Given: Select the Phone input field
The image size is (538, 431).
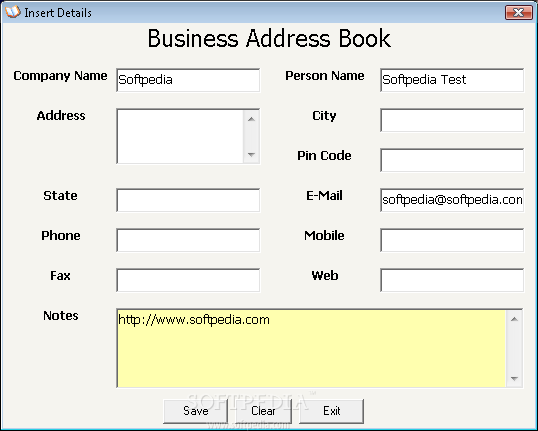Looking at the screenshot, I should coord(188,240).
